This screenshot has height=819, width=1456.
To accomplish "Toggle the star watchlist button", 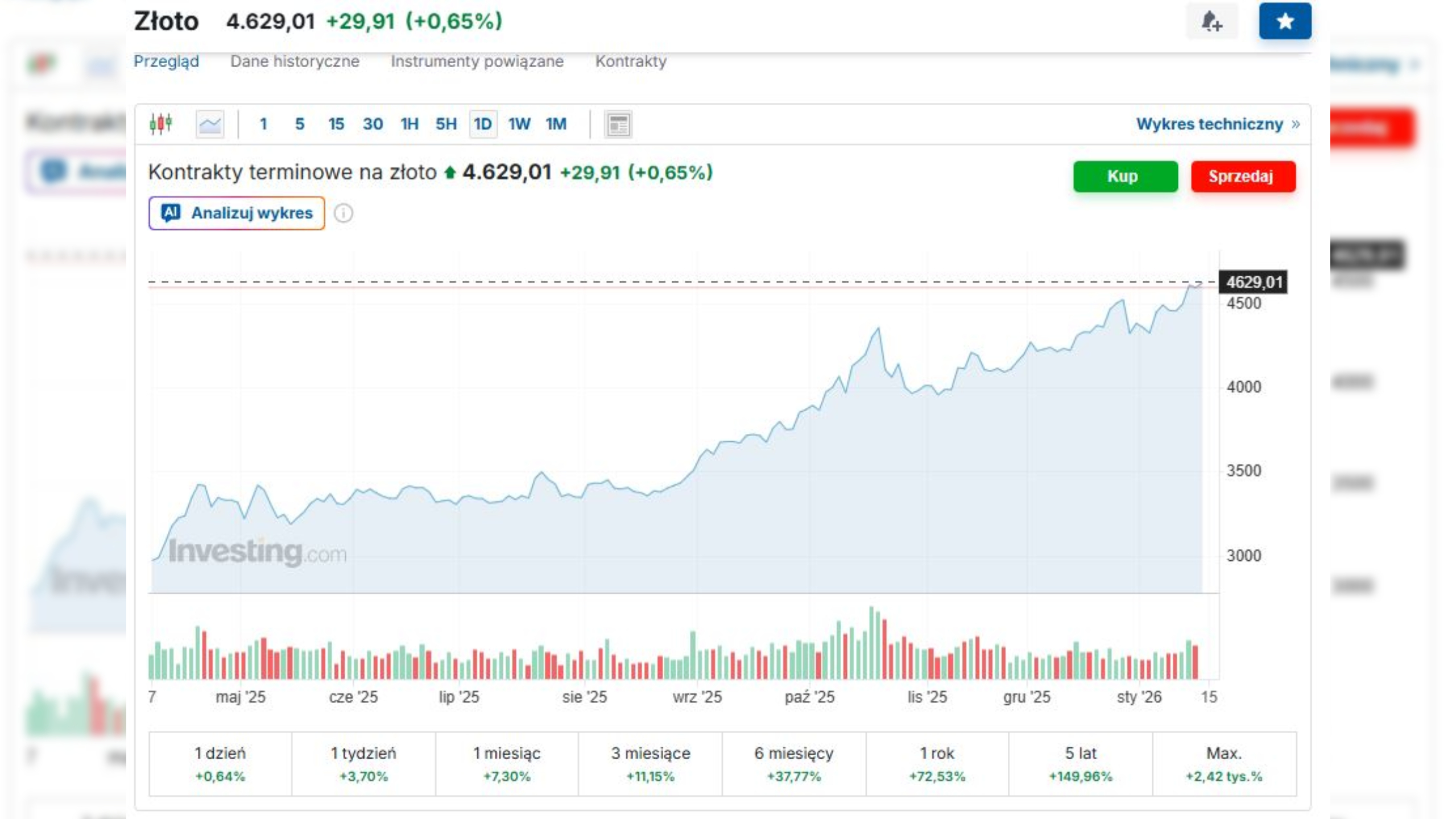I will [x=1285, y=22].
